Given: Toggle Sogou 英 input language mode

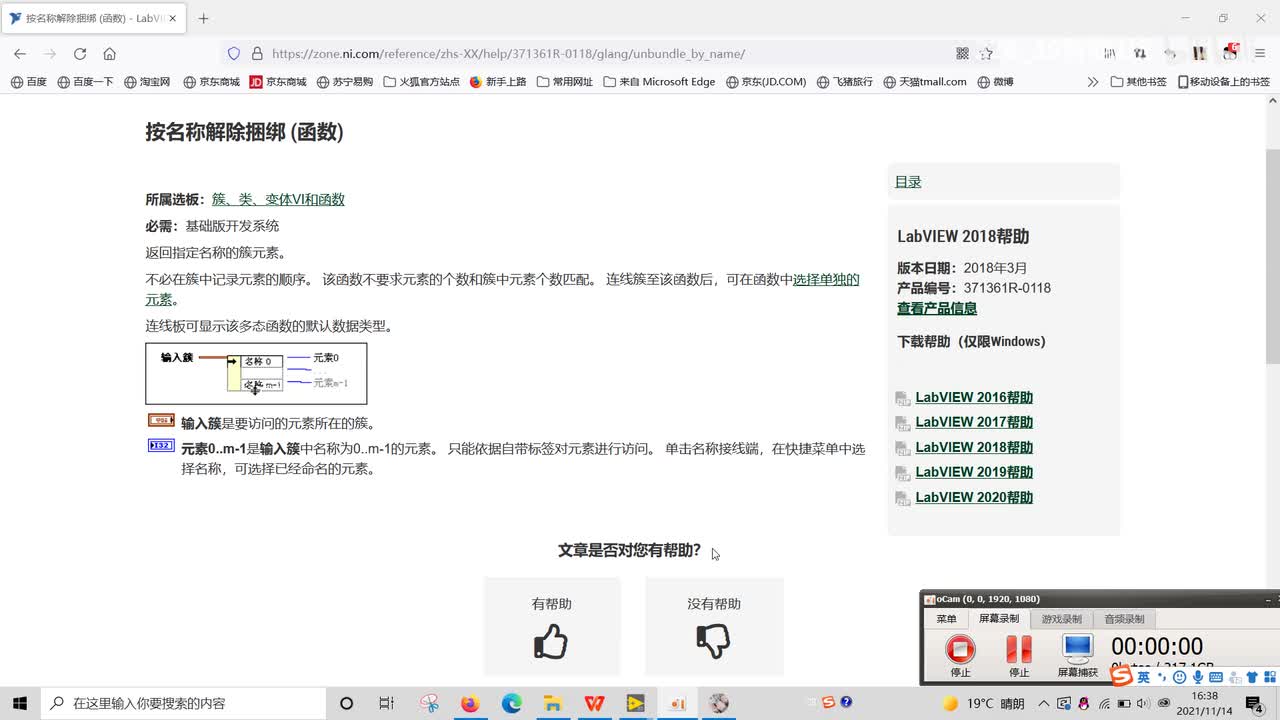Looking at the screenshot, I should click(x=1143, y=678).
